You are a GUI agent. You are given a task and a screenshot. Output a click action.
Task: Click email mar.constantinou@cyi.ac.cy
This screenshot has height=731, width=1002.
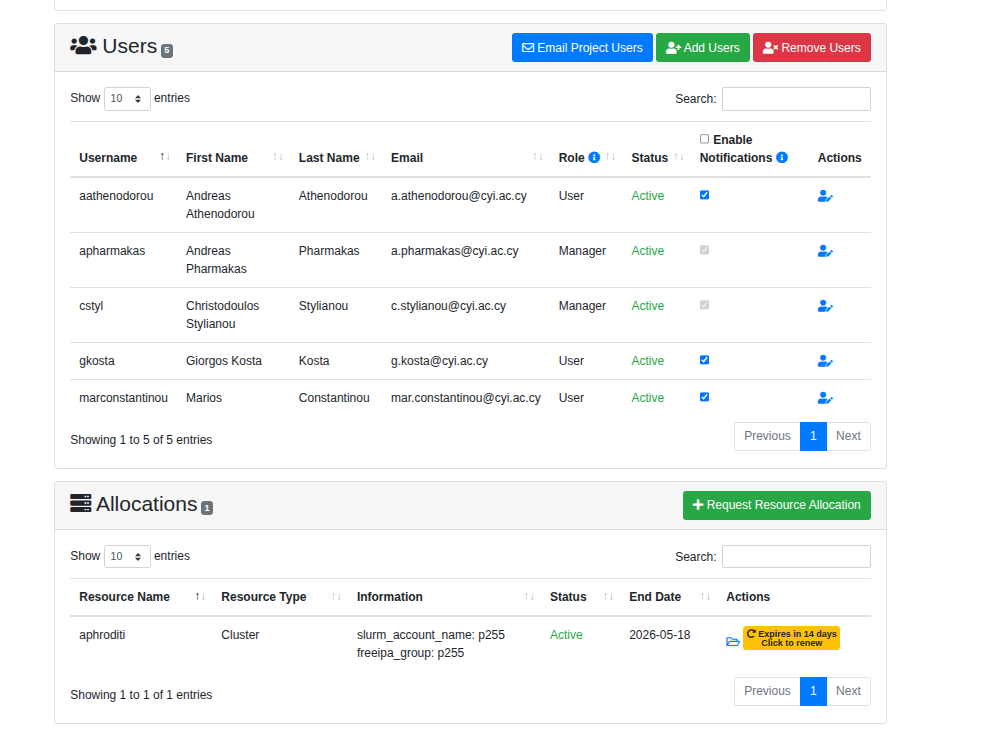(466, 398)
